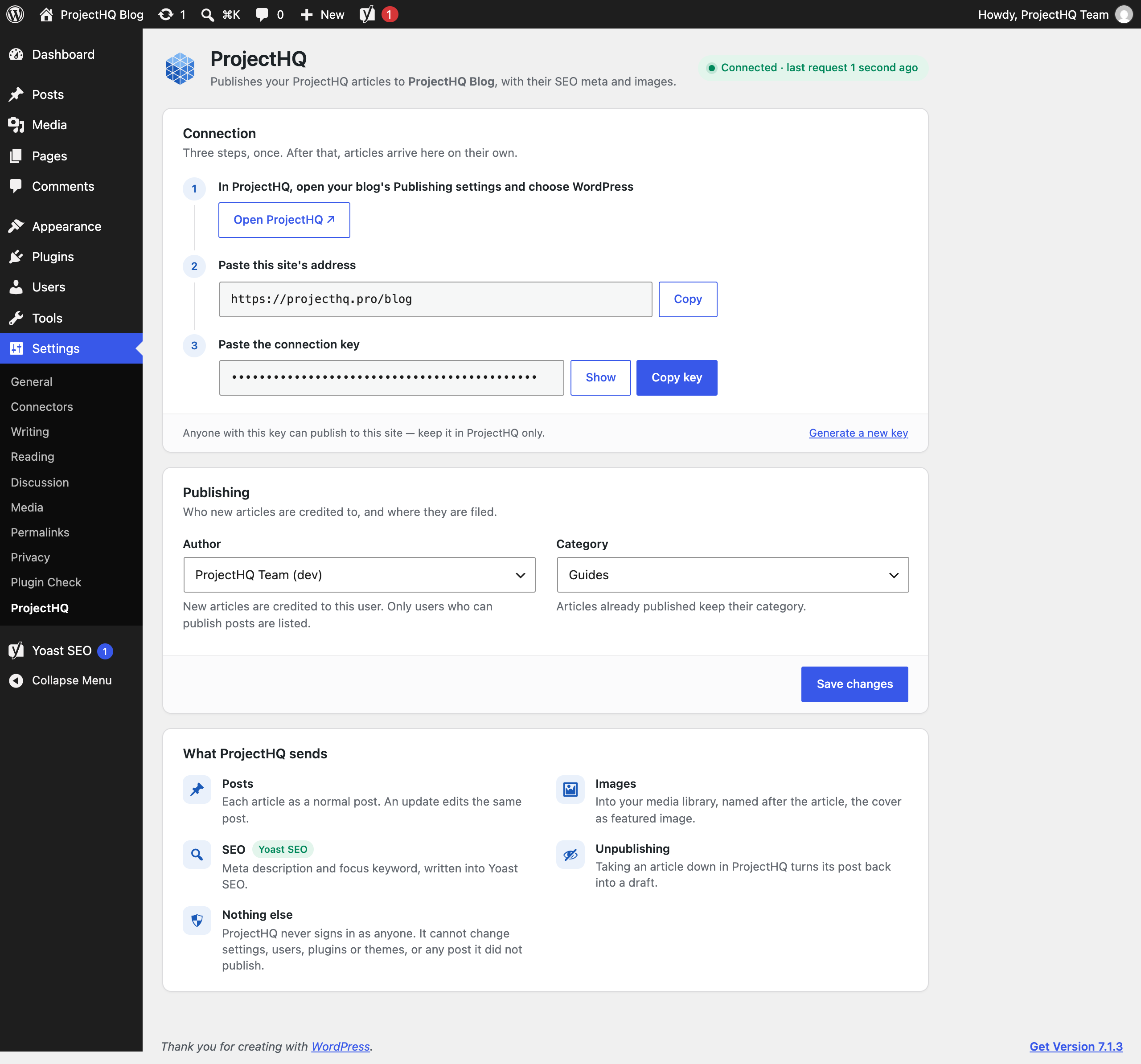
Task: Click the Posts pushpin sidebar icon
Action: tap(16, 94)
